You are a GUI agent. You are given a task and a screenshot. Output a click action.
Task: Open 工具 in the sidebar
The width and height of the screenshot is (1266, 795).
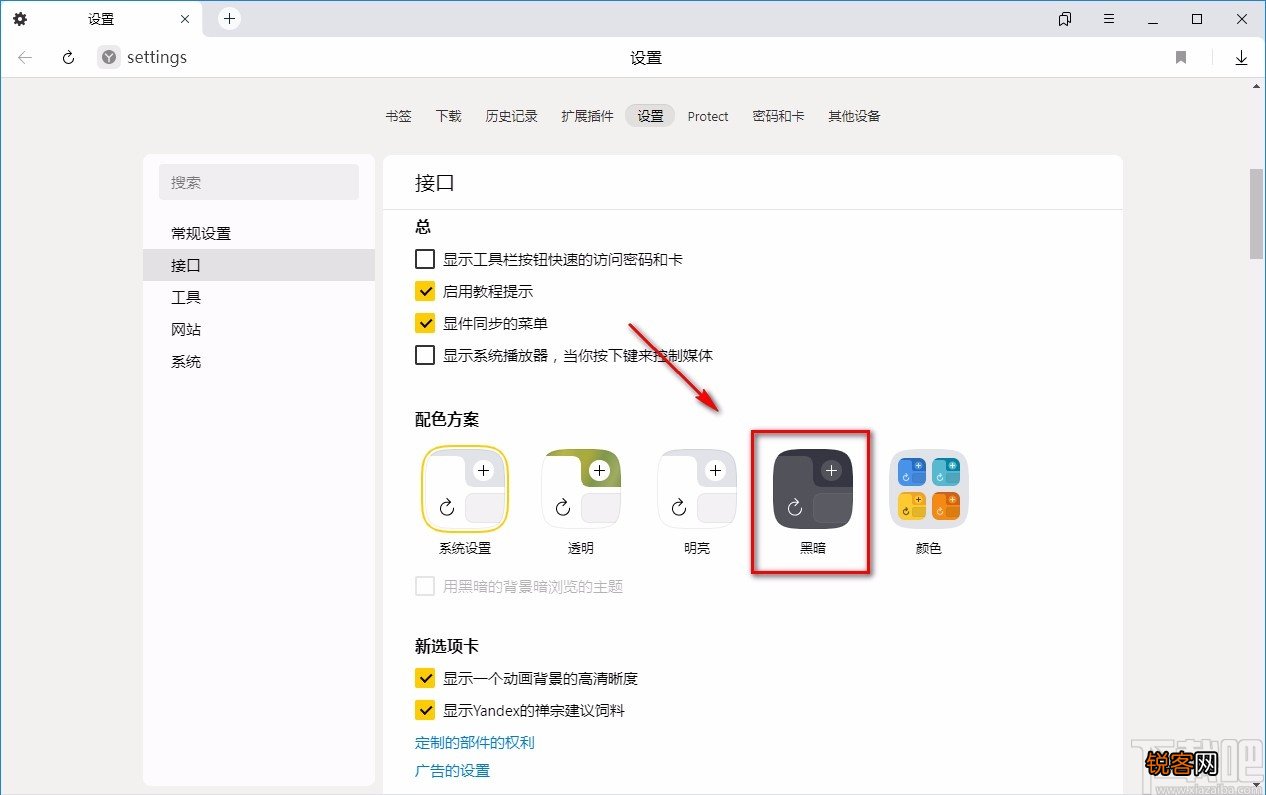(259, 297)
